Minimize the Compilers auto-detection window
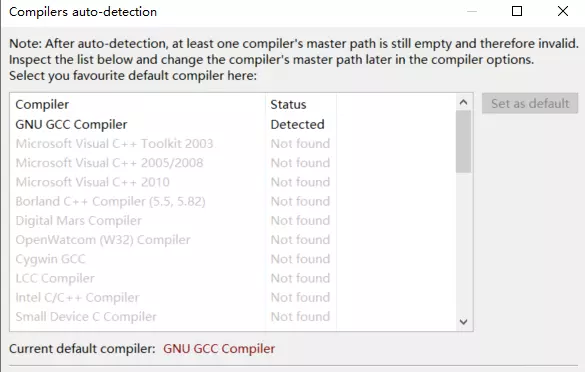This screenshot has width=585, height=372. (472, 11)
